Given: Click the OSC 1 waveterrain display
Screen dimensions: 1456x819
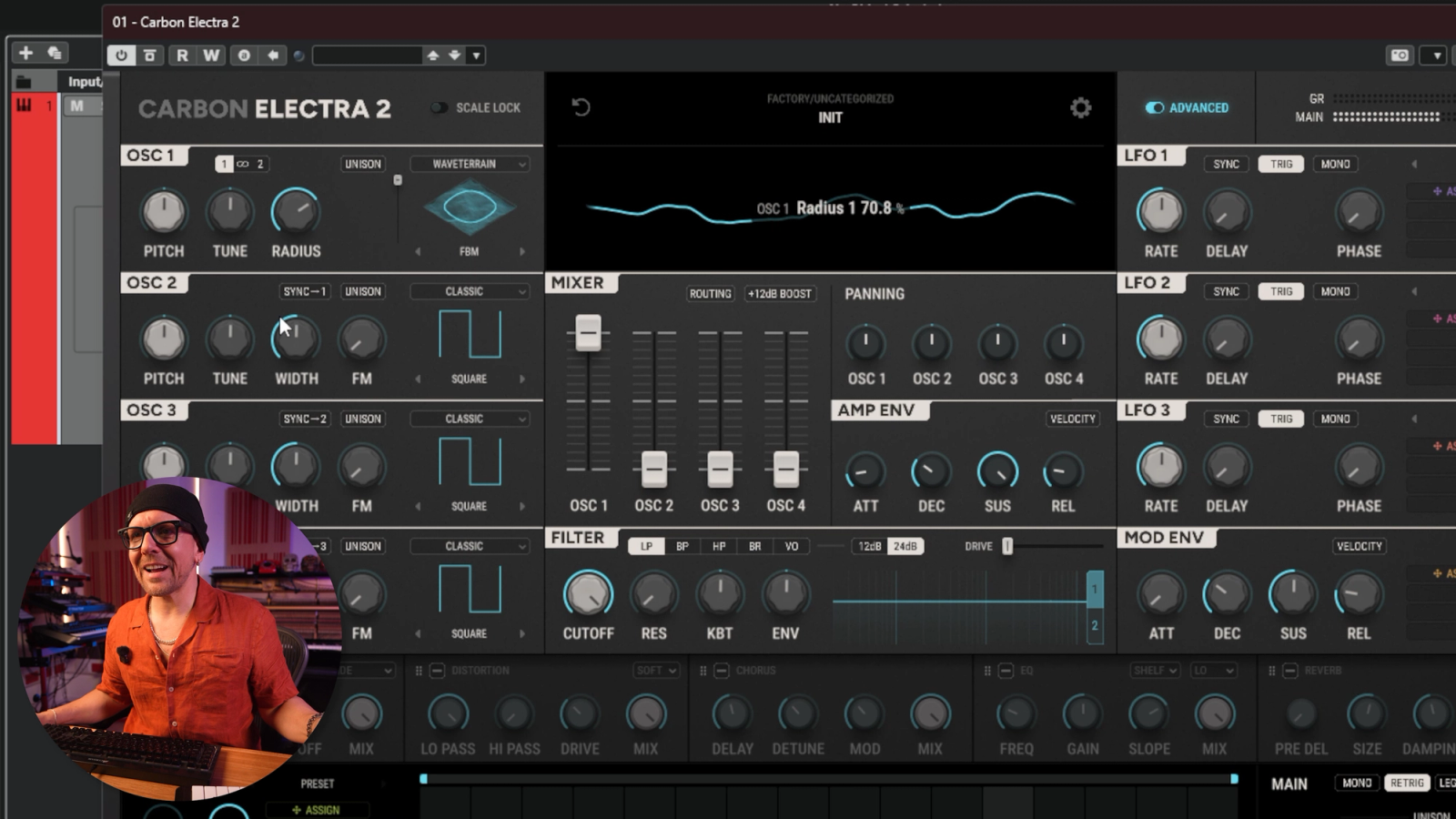Looking at the screenshot, I should tap(470, 208).
